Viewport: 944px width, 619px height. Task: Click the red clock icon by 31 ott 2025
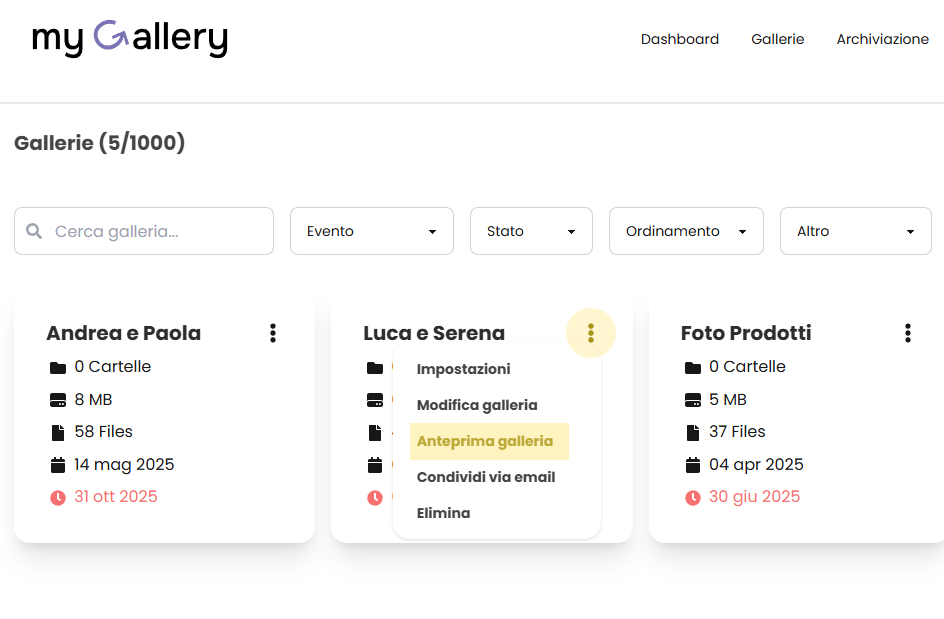click(x=58, y=497)
